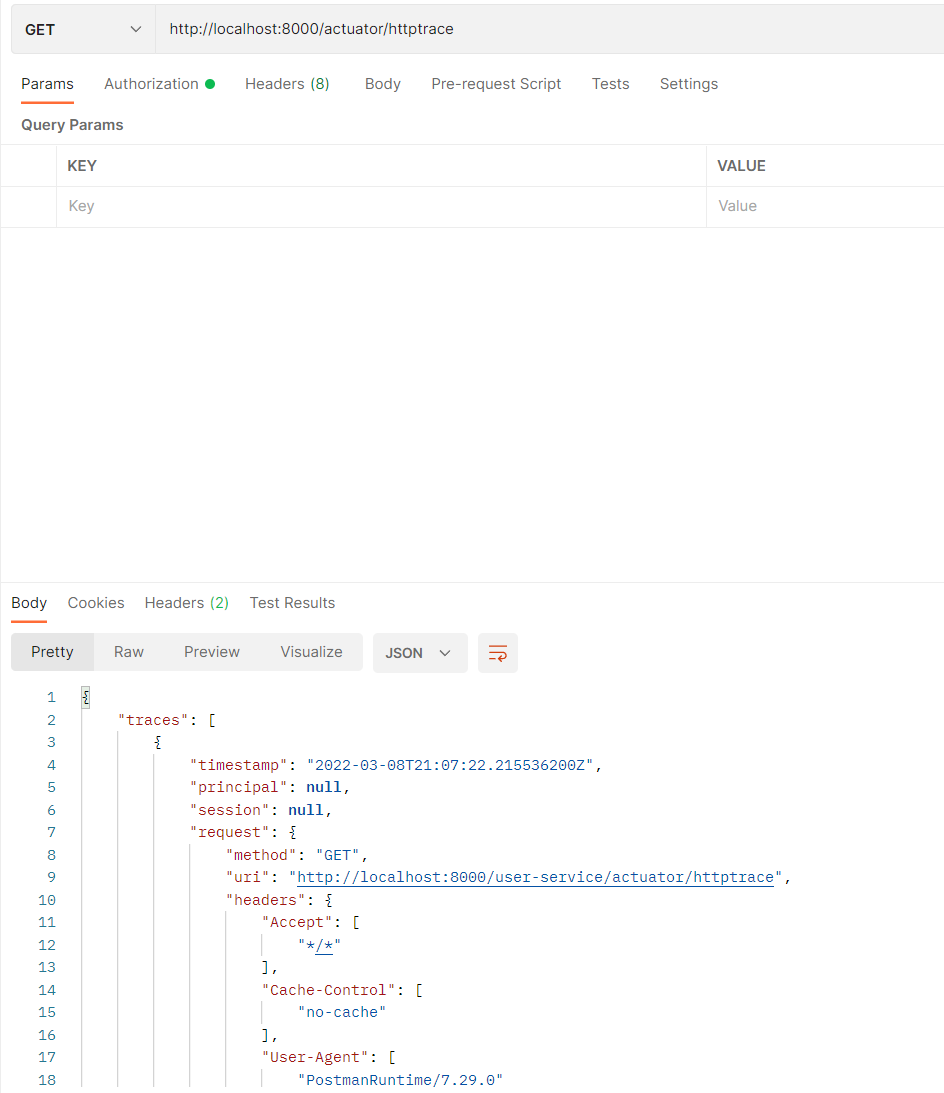Show the Test Results tab
Screen dimensions: 944x1093
coord(292,603)
